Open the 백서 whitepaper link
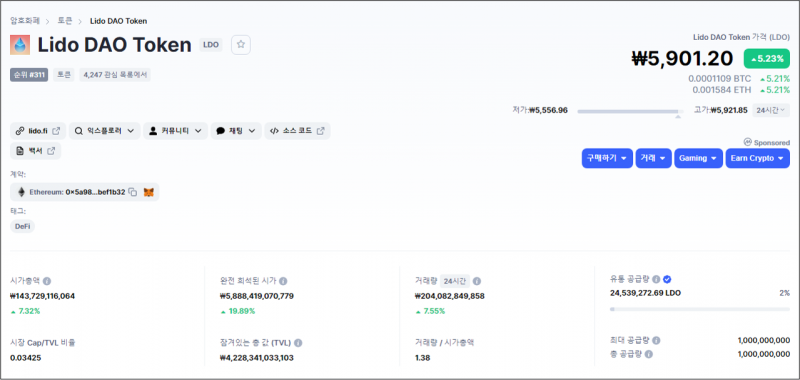Screen dimensions: 800x380 pyautogui.click(x=36, y=151)
